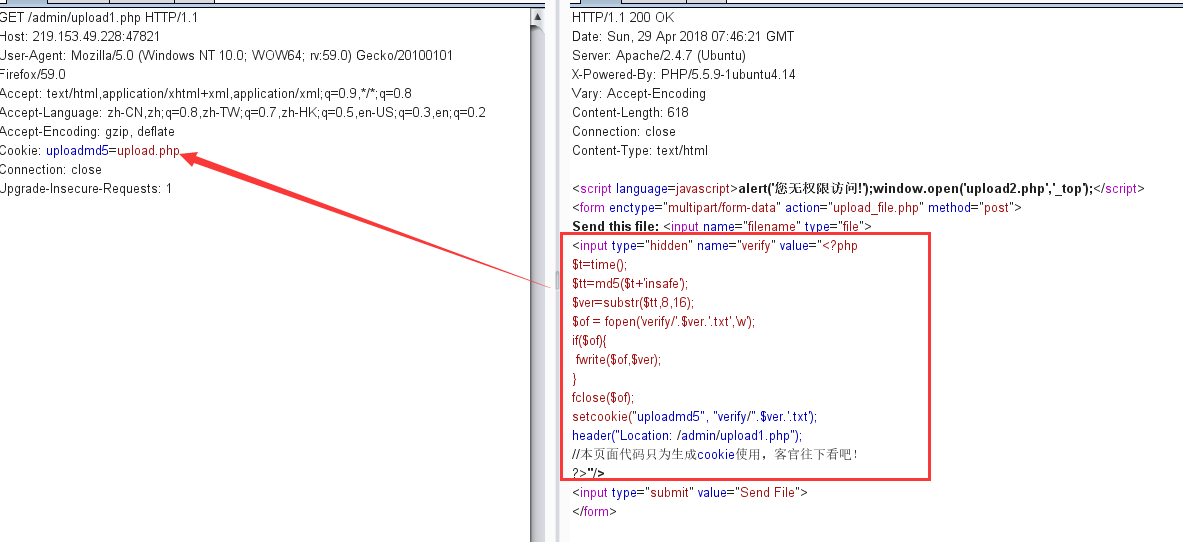Click the closing '?>"/>' line

click(588, 473)
